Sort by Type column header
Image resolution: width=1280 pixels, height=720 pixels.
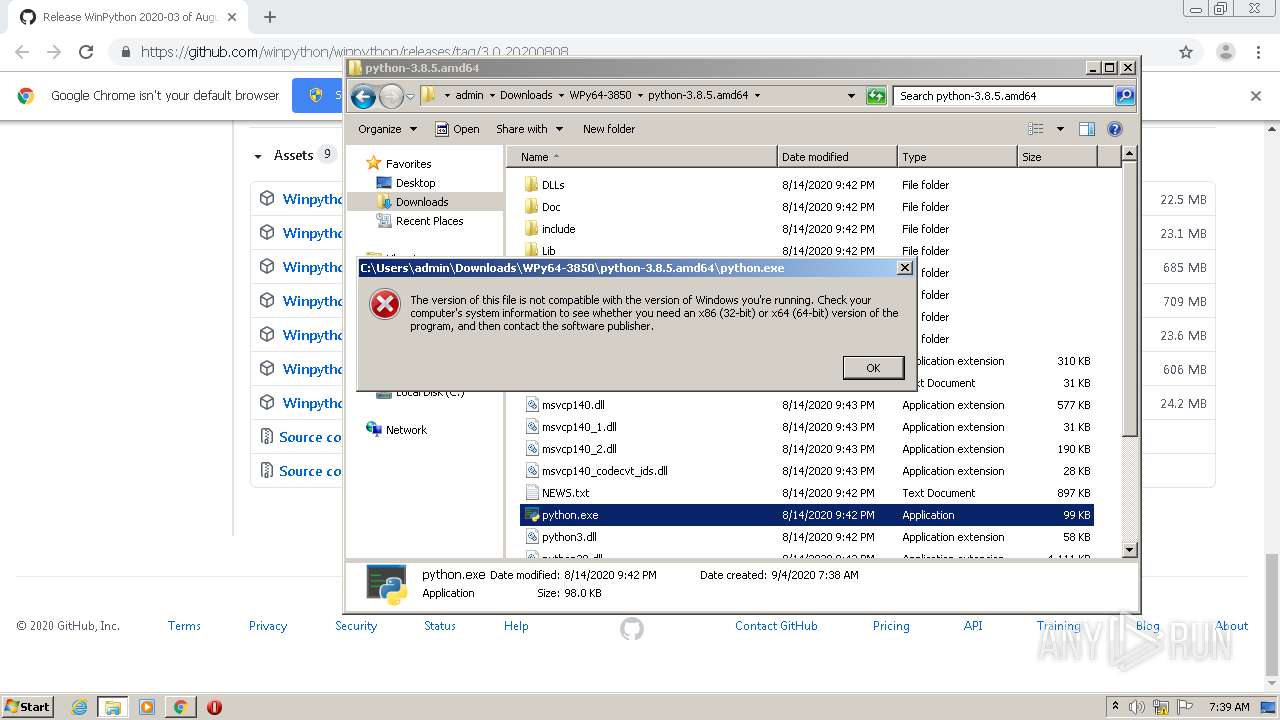coord(957,157)
